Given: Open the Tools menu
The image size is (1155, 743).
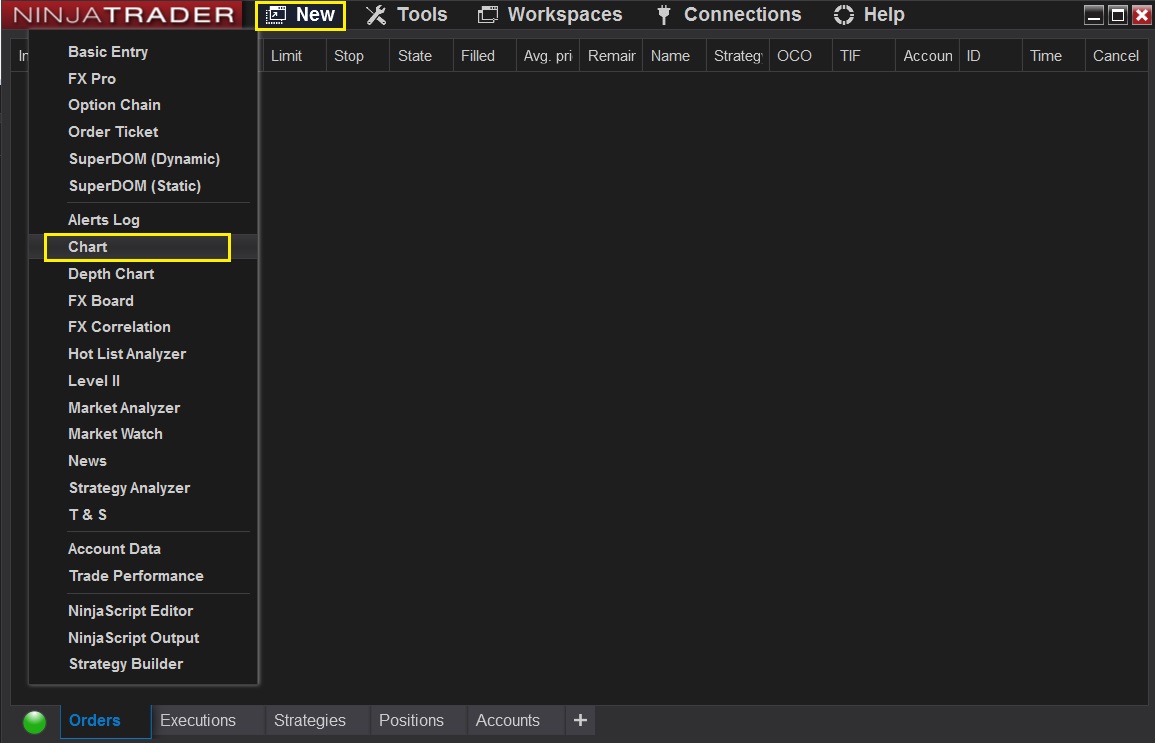Looking at the screenshot, I should (407, 15).
